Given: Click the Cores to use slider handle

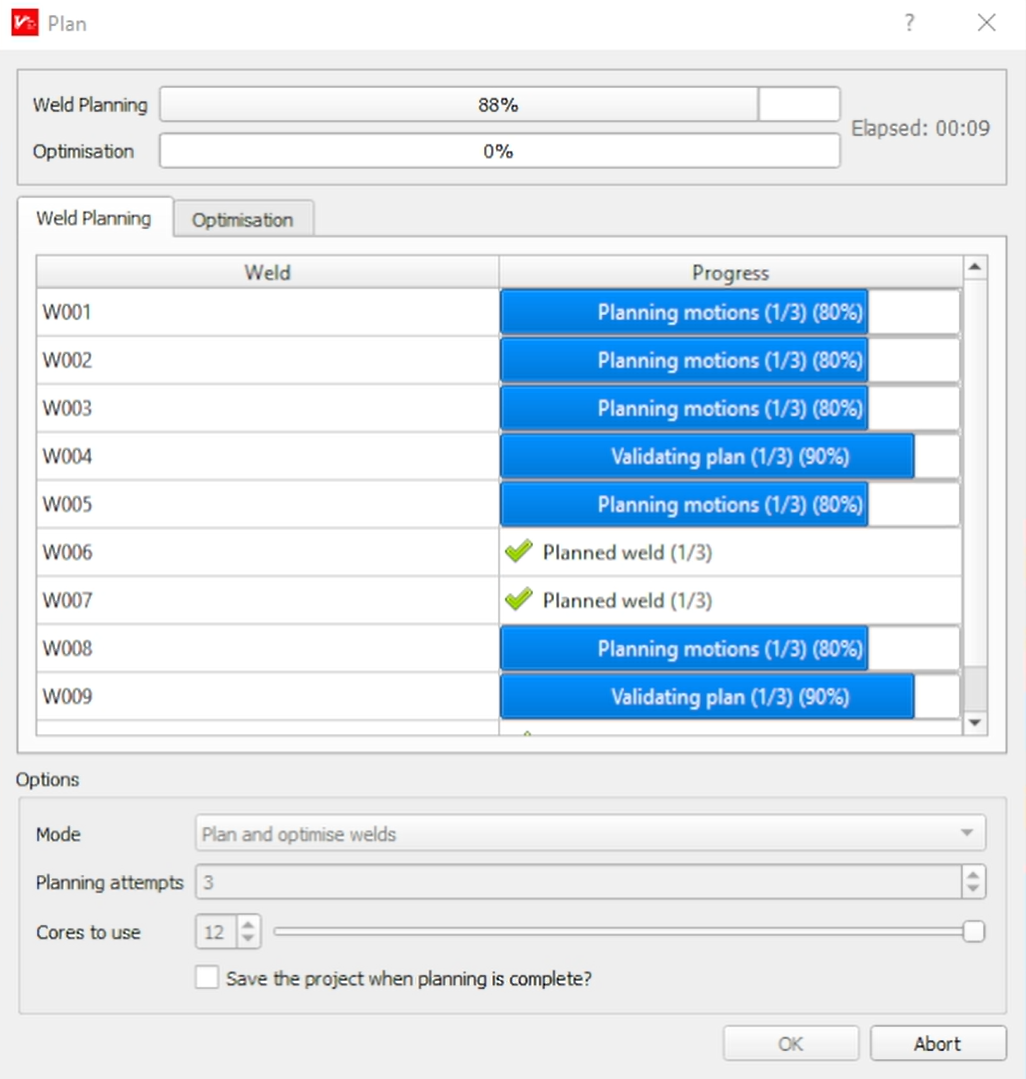Looking at the screenshot, I should tap(973, 932).
